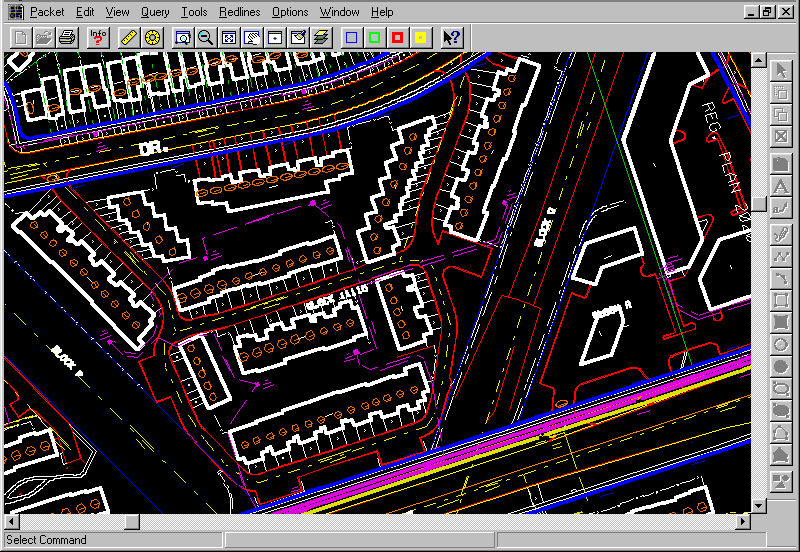Open the Query menu
The image size is (800, 552).
pos(155,12)
